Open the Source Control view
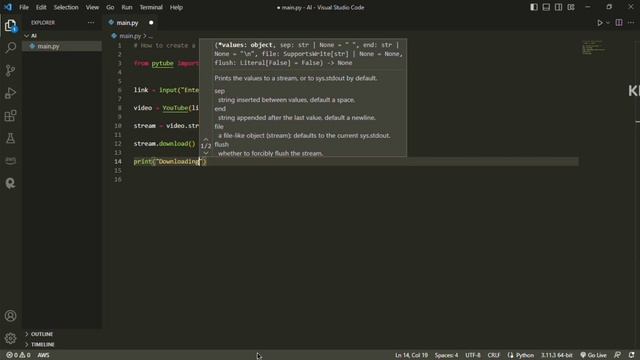 (x=11, y=71)
